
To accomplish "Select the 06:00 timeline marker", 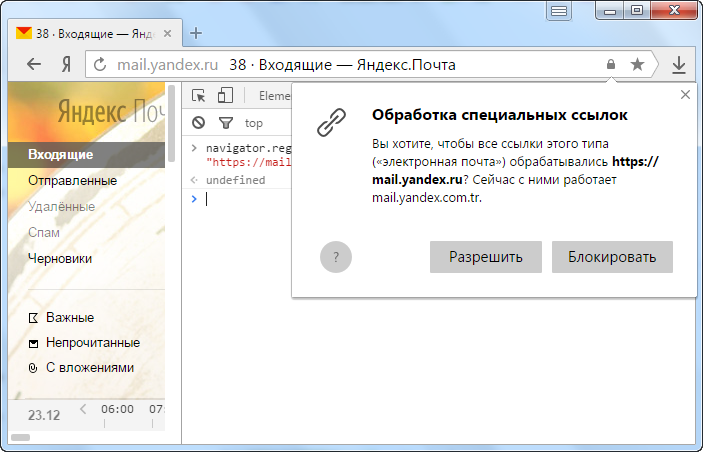I will [x=117, y=409].
